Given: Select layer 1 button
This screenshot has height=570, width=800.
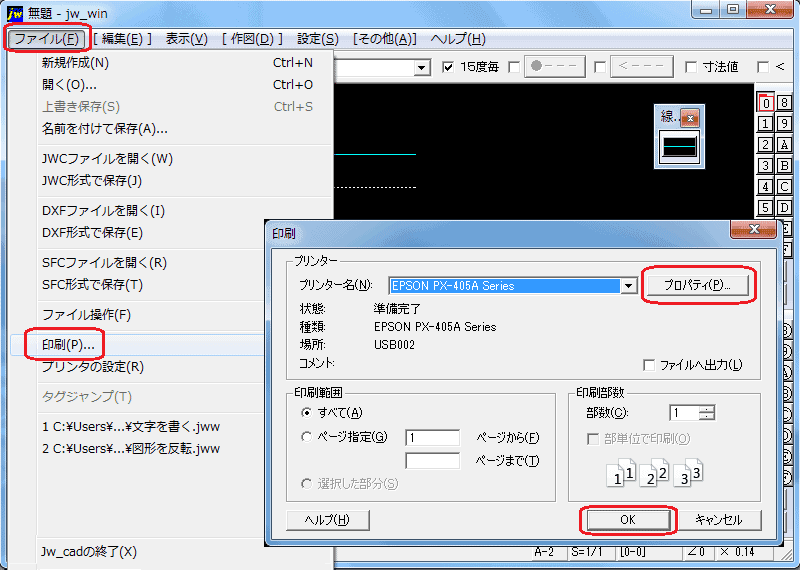Looking at the screenshot, I should point(765,124).
